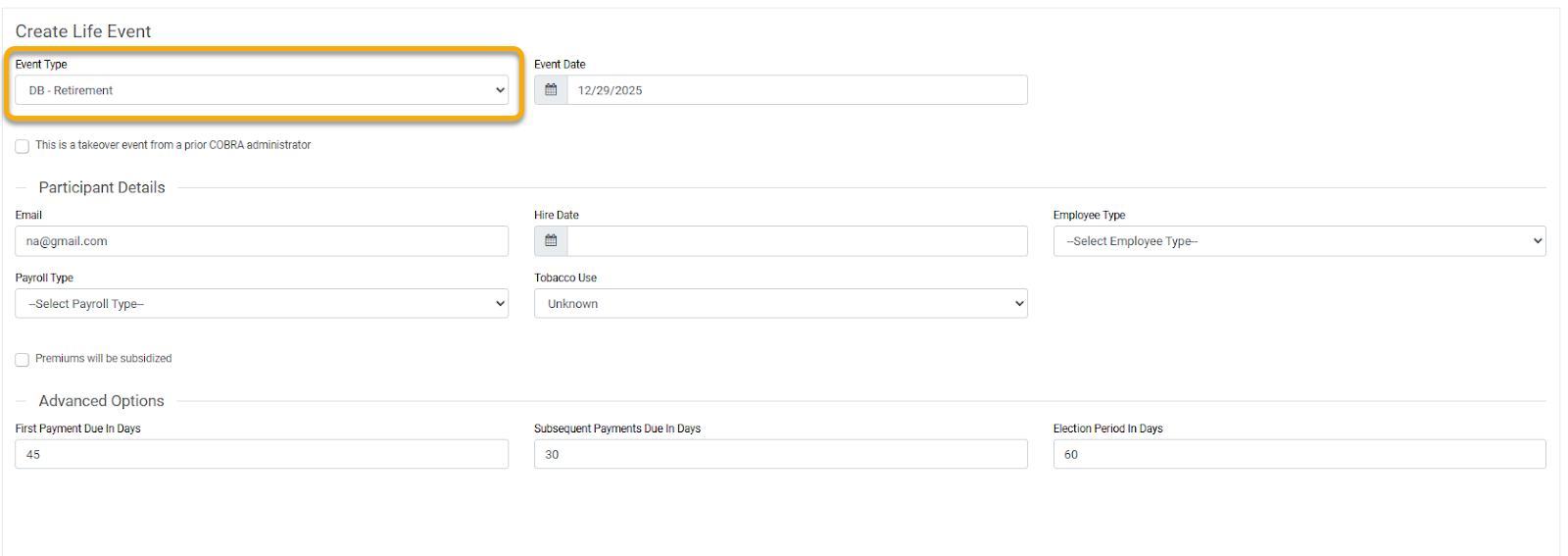Tick the COBRA takeover event checkbox
The width and height of the screenshot is (1568, 556).
pos(22,146)
